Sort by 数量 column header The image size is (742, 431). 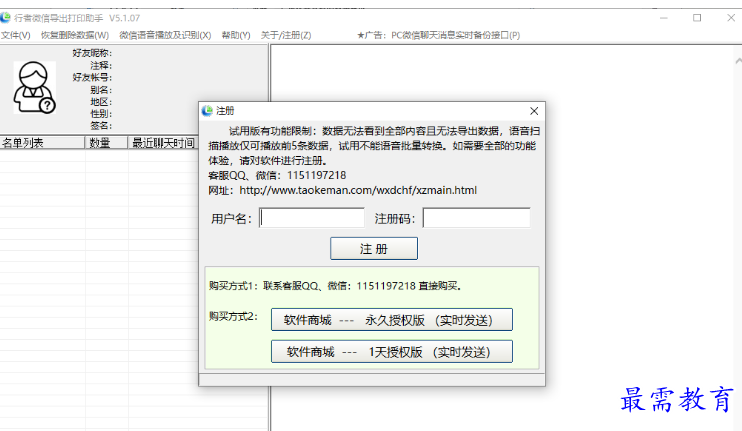(106, 142)
